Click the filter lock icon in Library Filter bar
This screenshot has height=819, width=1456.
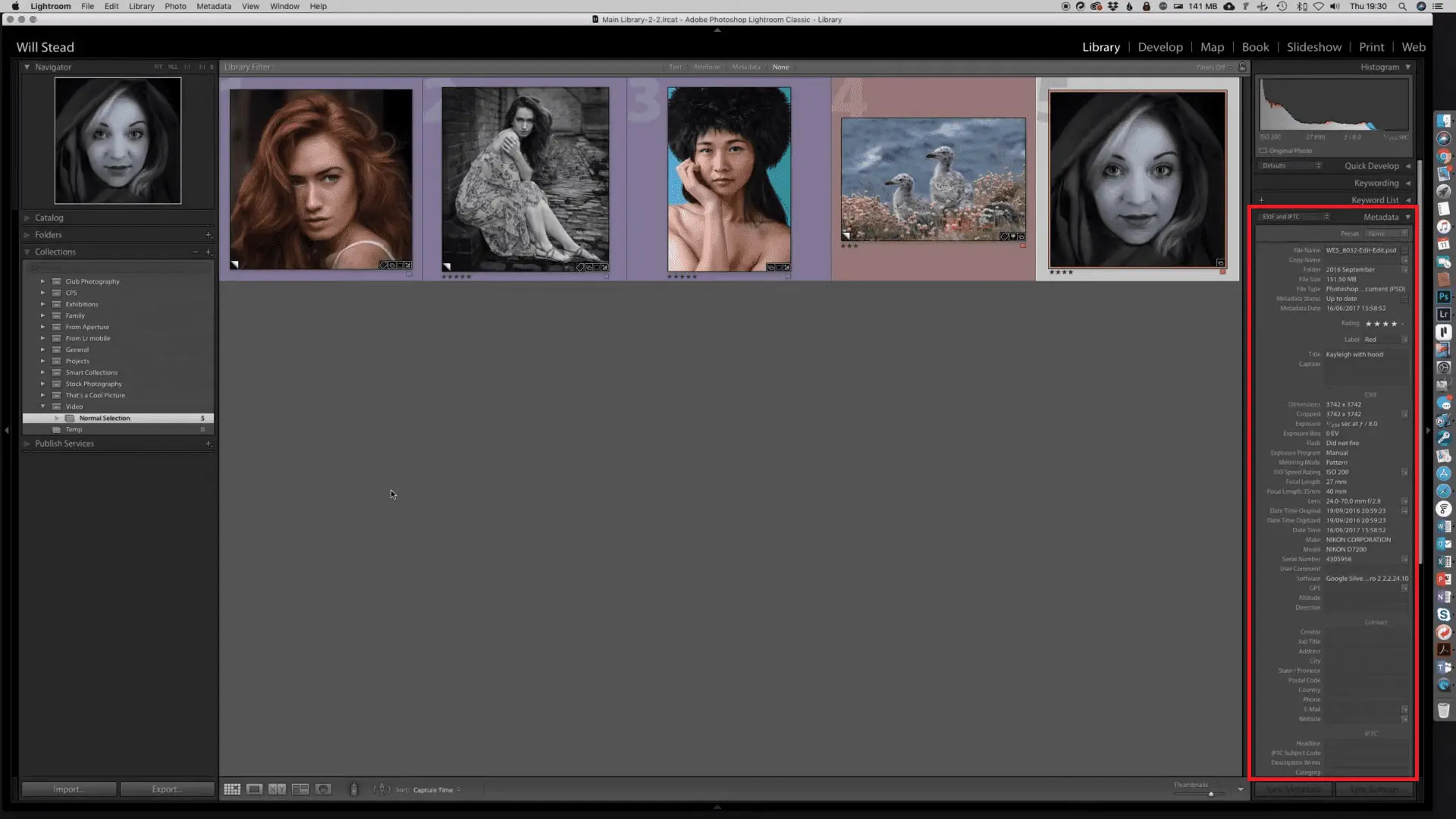click(x=1242, y=67)
